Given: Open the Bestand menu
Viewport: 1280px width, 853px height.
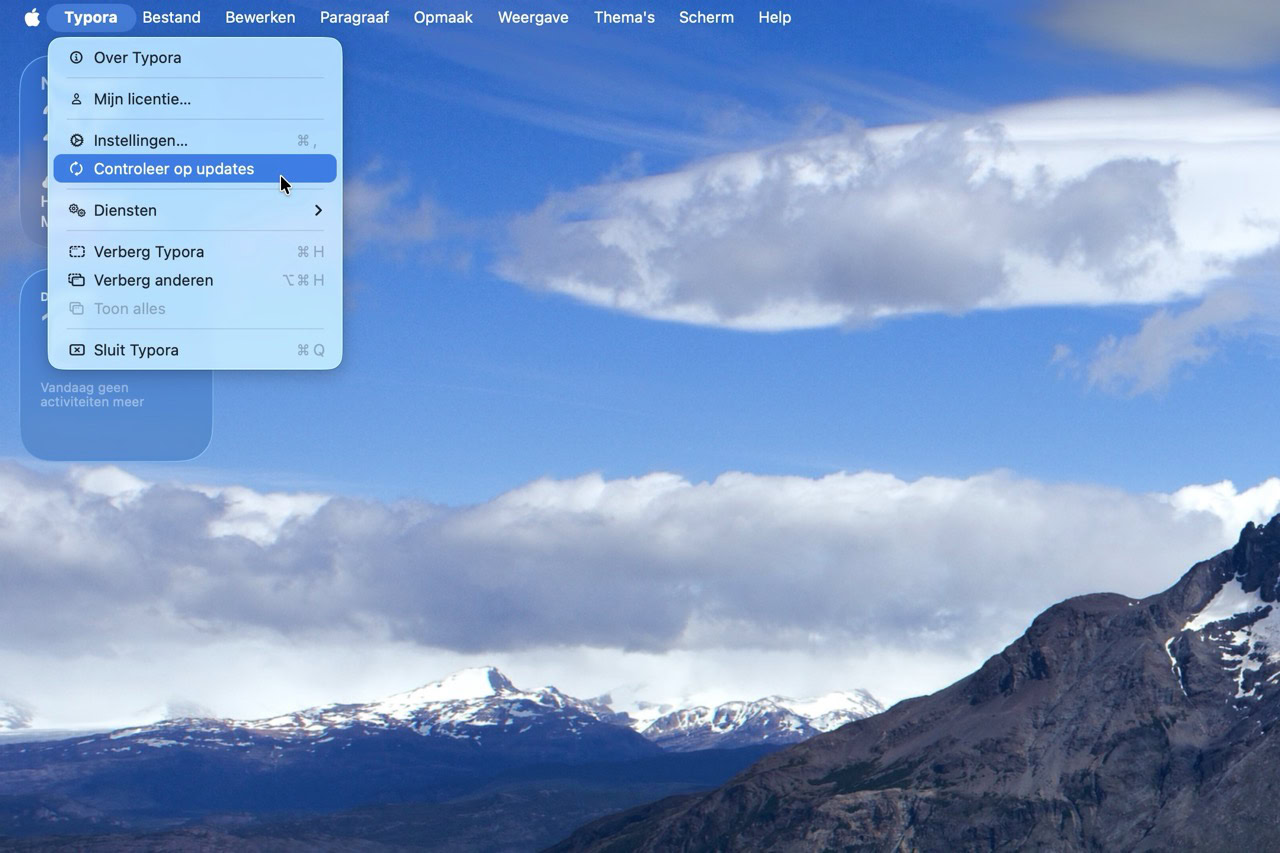Looking at the screenshot, I should coord(171,17).
